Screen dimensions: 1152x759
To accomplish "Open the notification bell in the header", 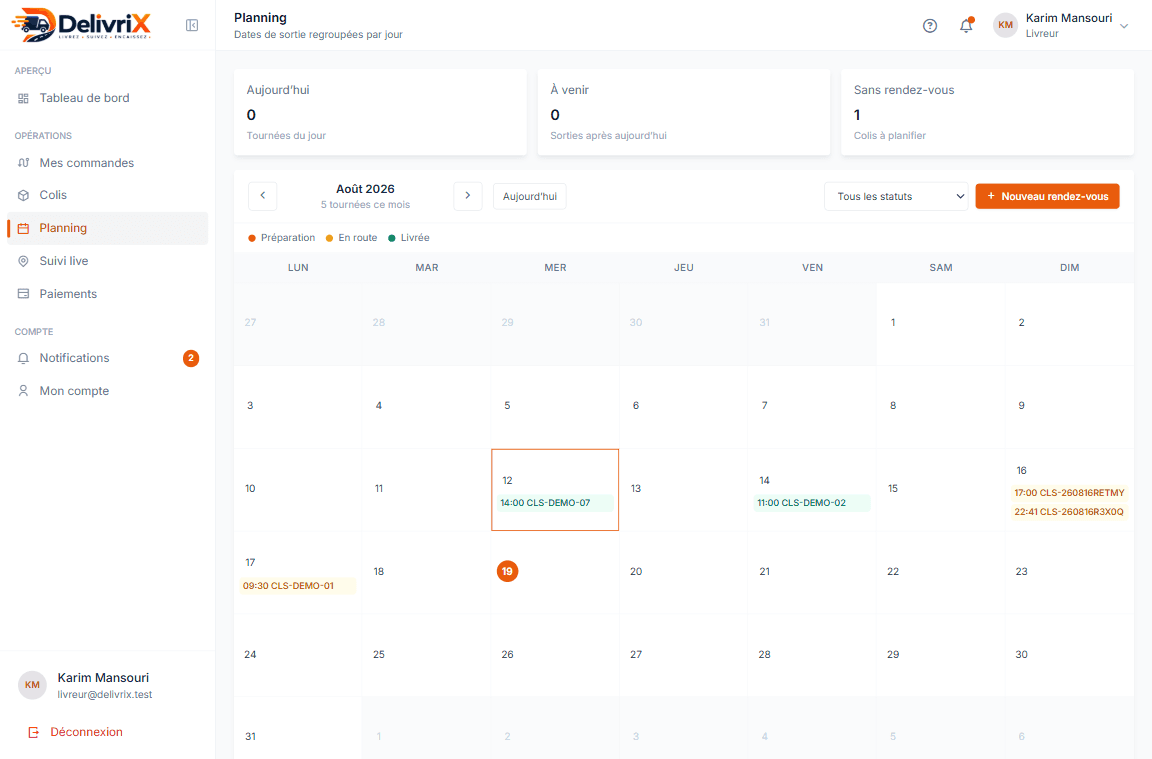I will coord(966,26).
